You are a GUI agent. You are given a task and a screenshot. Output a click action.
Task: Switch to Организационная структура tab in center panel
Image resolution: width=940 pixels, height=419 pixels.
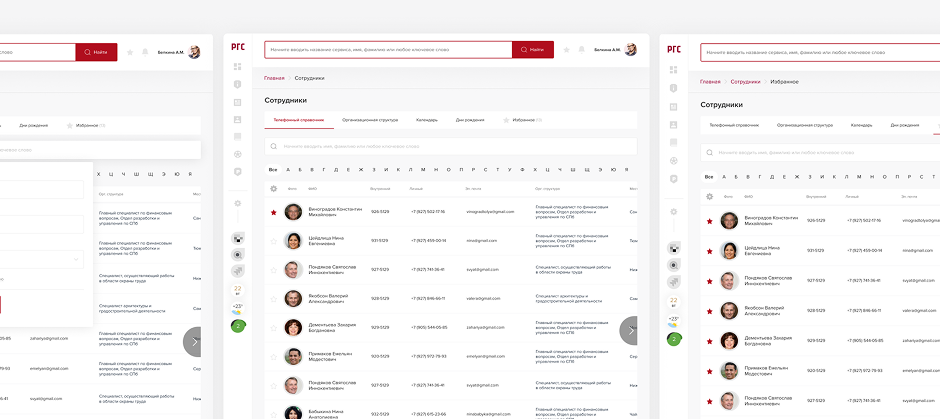369,120
